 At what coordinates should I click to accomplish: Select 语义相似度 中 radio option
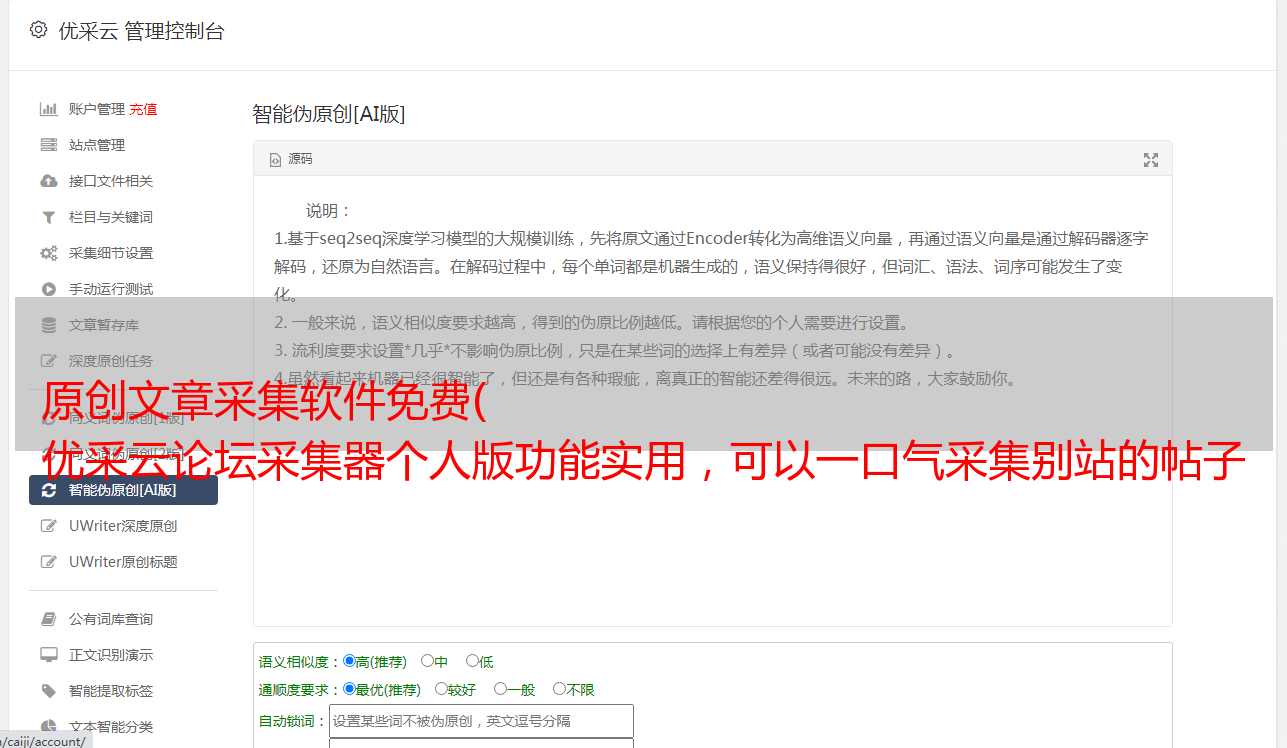pyautogui.click(x=427, y=661)
